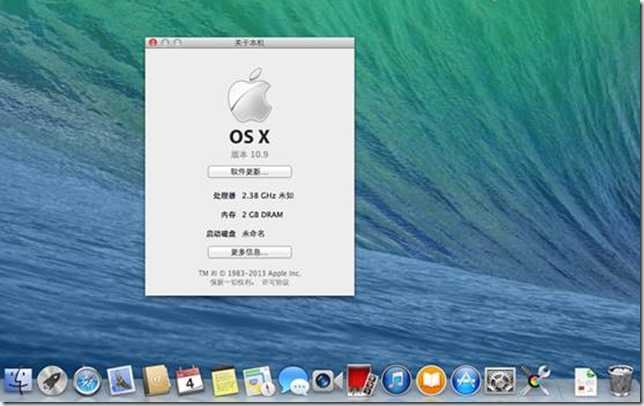This screenshot has width=644, height=406.
Task: Open iTunes music note icon
Action: [396, 381]
